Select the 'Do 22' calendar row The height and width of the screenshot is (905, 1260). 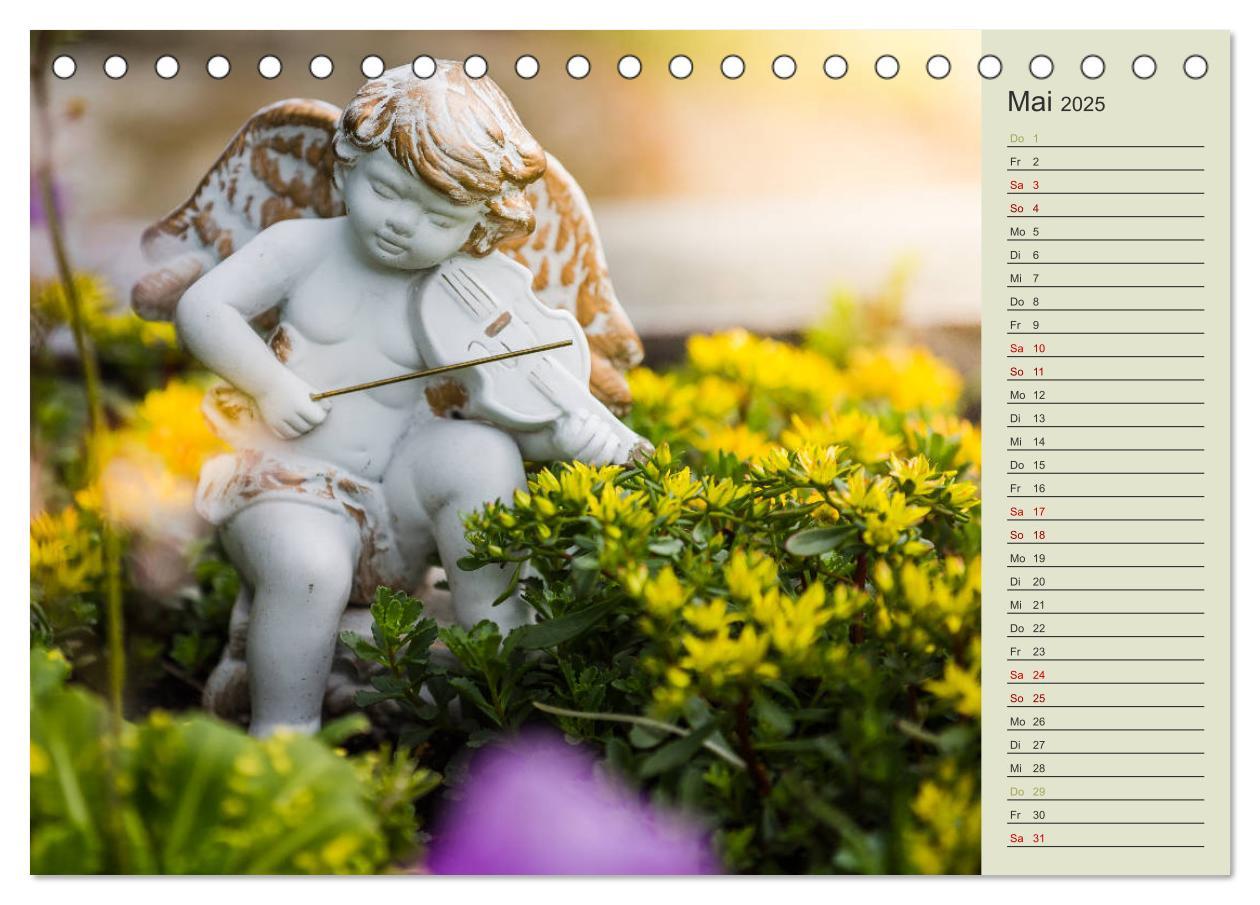(1105, 628)
